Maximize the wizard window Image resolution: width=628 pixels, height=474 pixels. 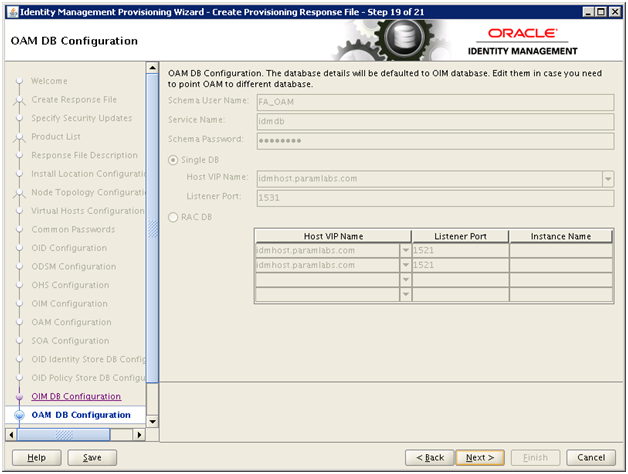click(x=601, y=12)
